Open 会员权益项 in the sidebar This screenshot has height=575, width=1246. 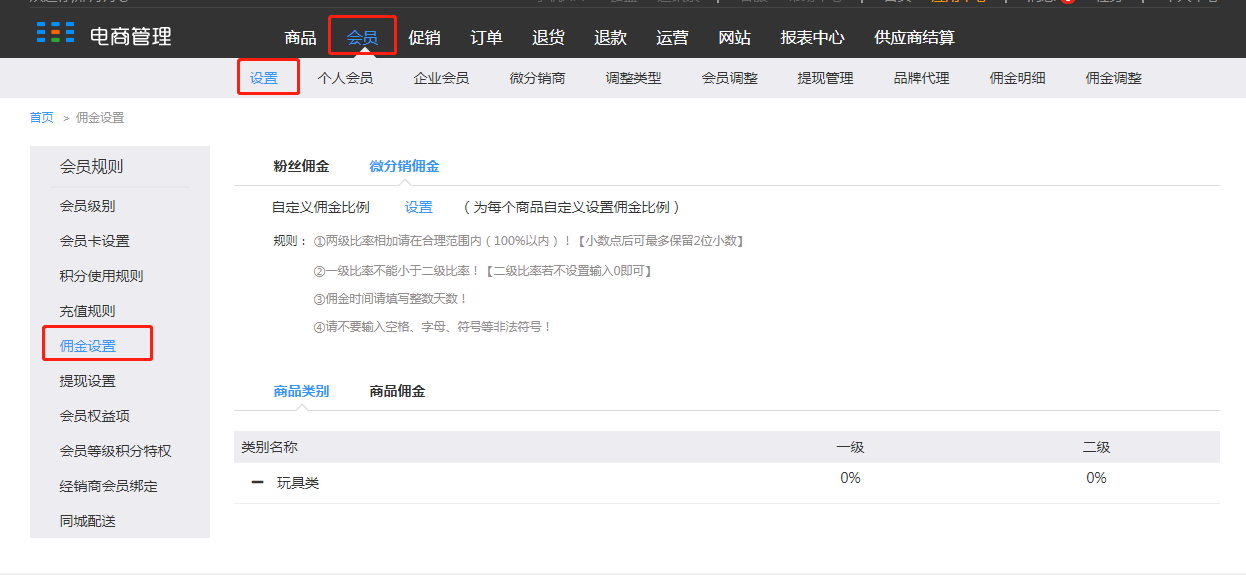pyautogui.click(x=94, y=416)
